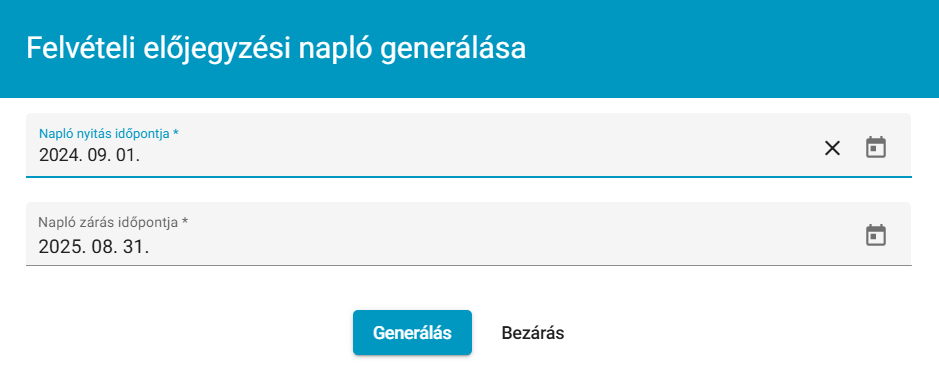Click the asterisk after Napló zárás időpontja
Viewport: 939px width, 374px height.
point(185,221)
